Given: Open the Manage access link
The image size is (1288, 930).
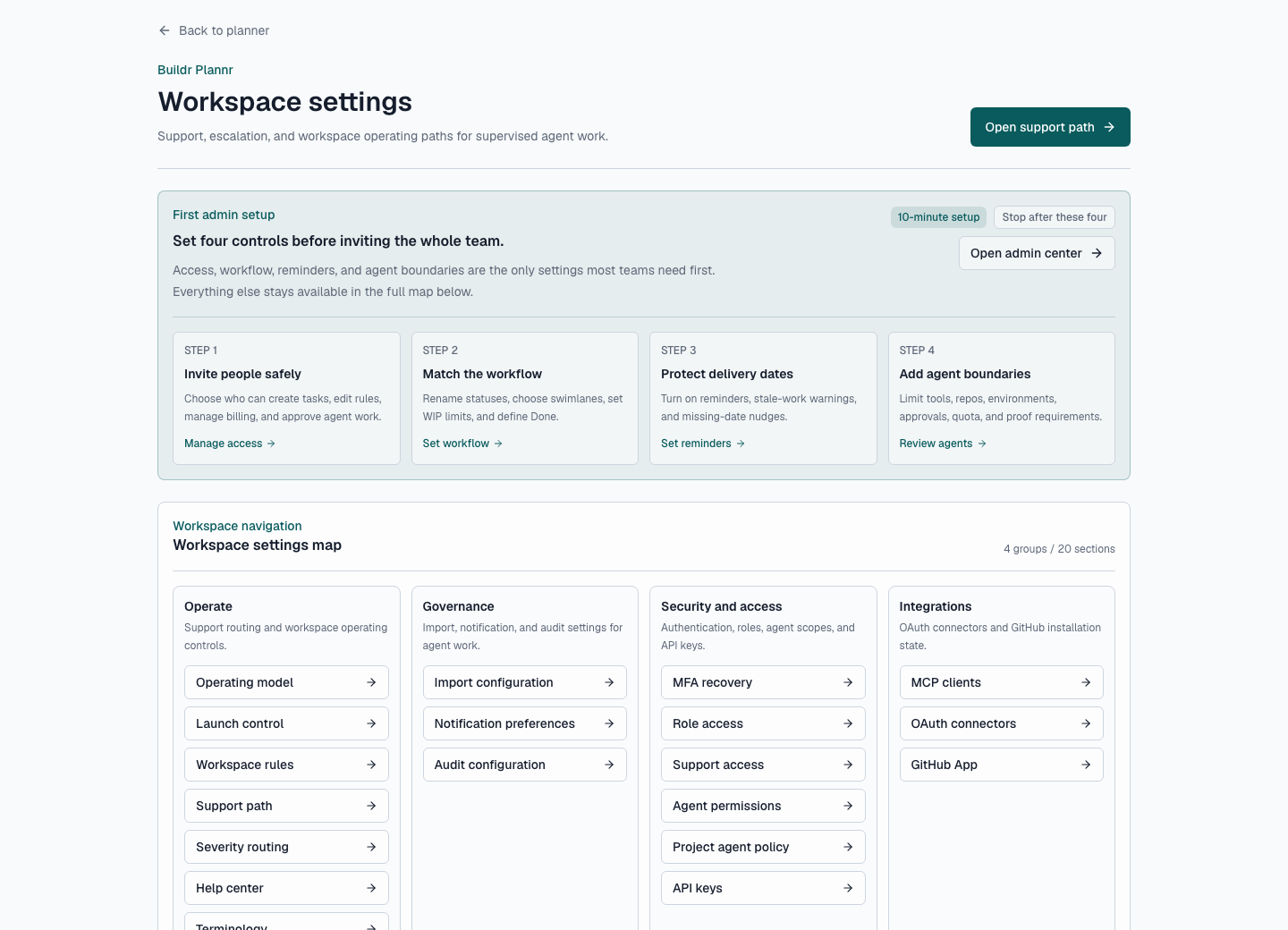Looking at the screenshot, I should pyautogui.click(x=230, y=444).
